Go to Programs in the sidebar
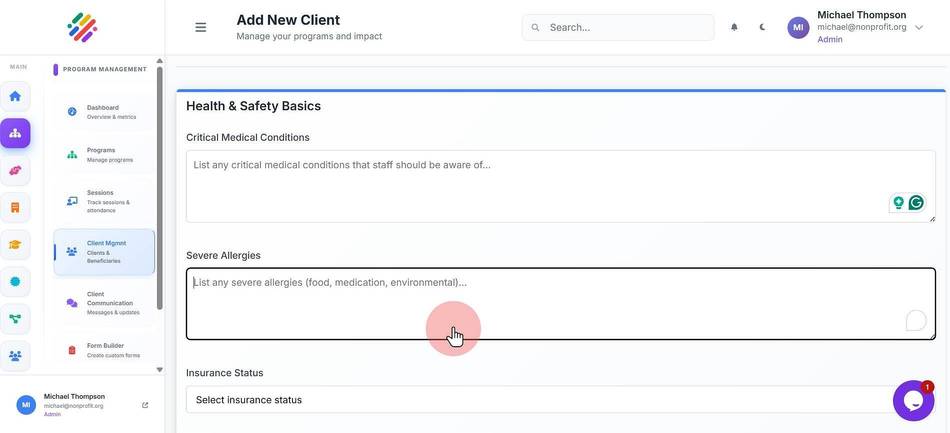Image resolution: width=950 pixels, height=433 pixels. click(x=104, y=154)
